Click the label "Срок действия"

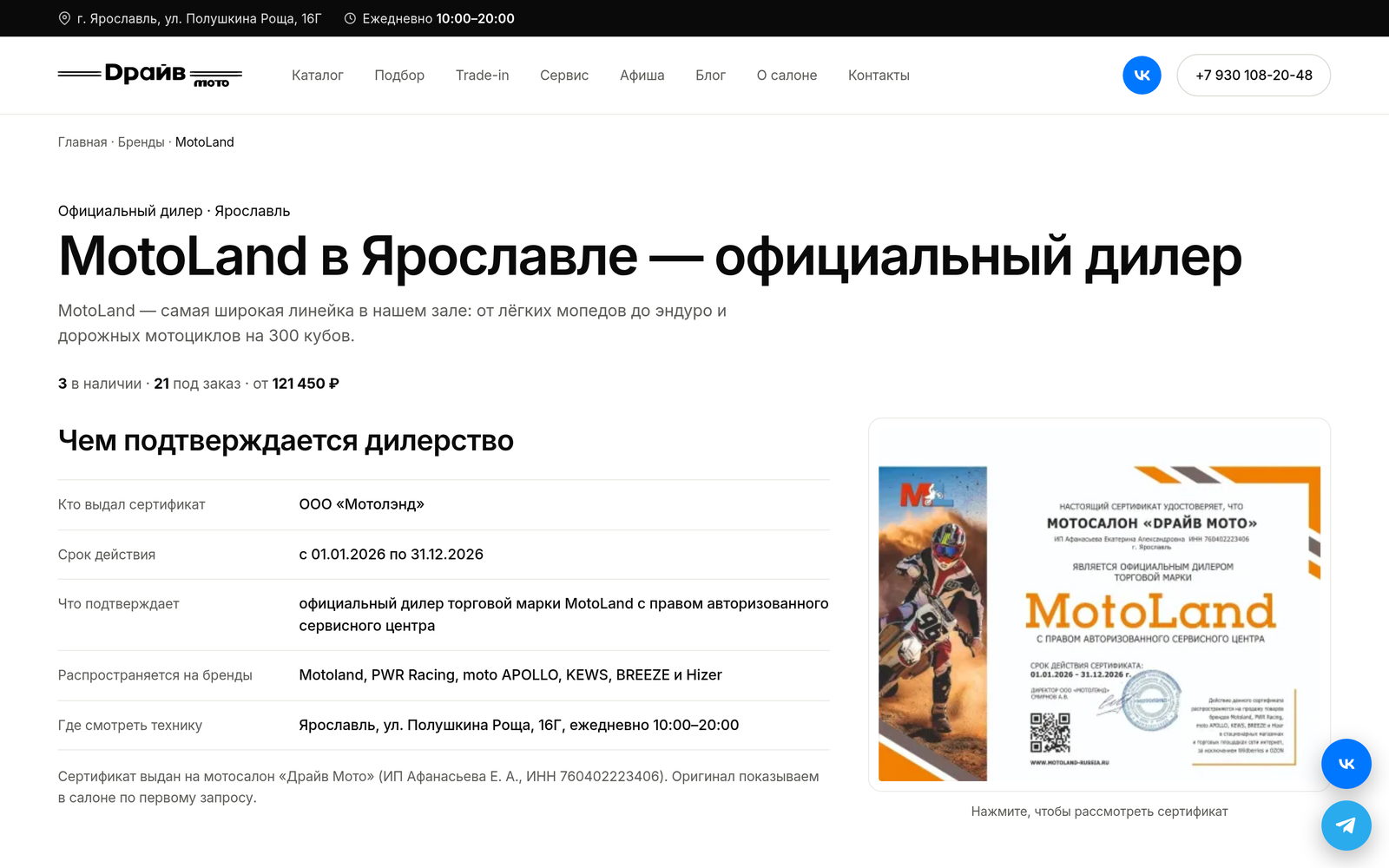click(x=107, y=555)
